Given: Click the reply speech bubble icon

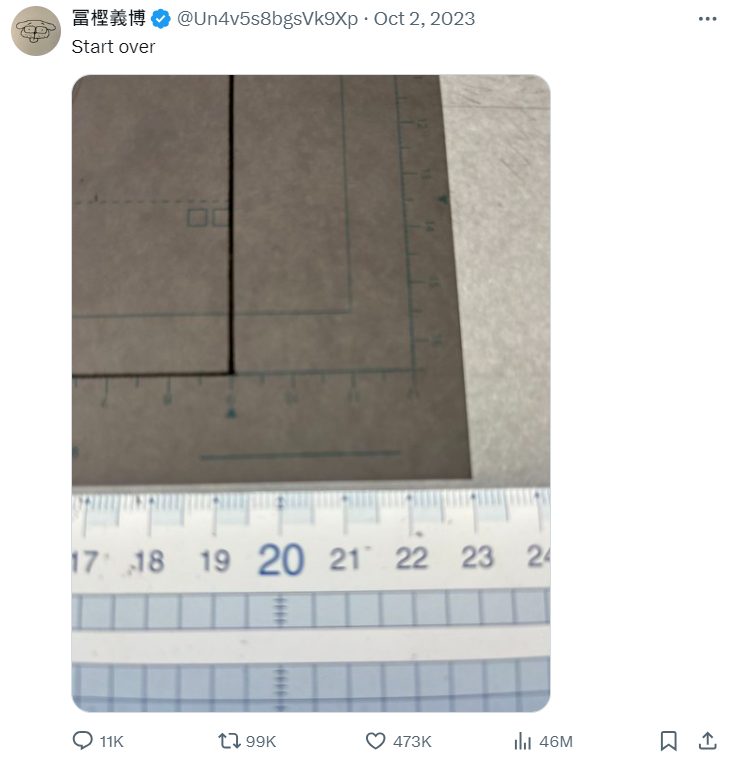Looking at the screenshot, I should [82, 741].
